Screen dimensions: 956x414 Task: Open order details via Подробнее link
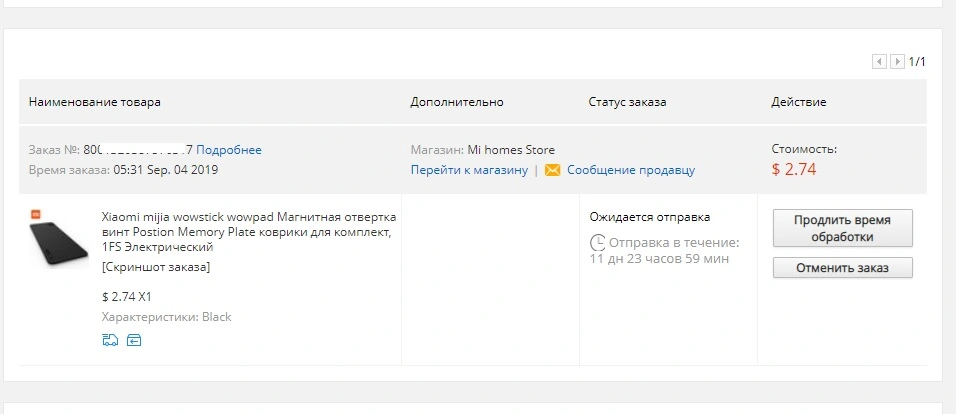pyautogui.click(x=229, y=150)
